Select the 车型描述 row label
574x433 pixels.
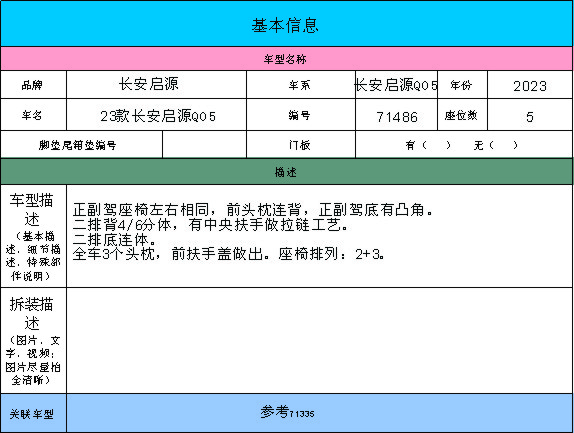(33, 236)
